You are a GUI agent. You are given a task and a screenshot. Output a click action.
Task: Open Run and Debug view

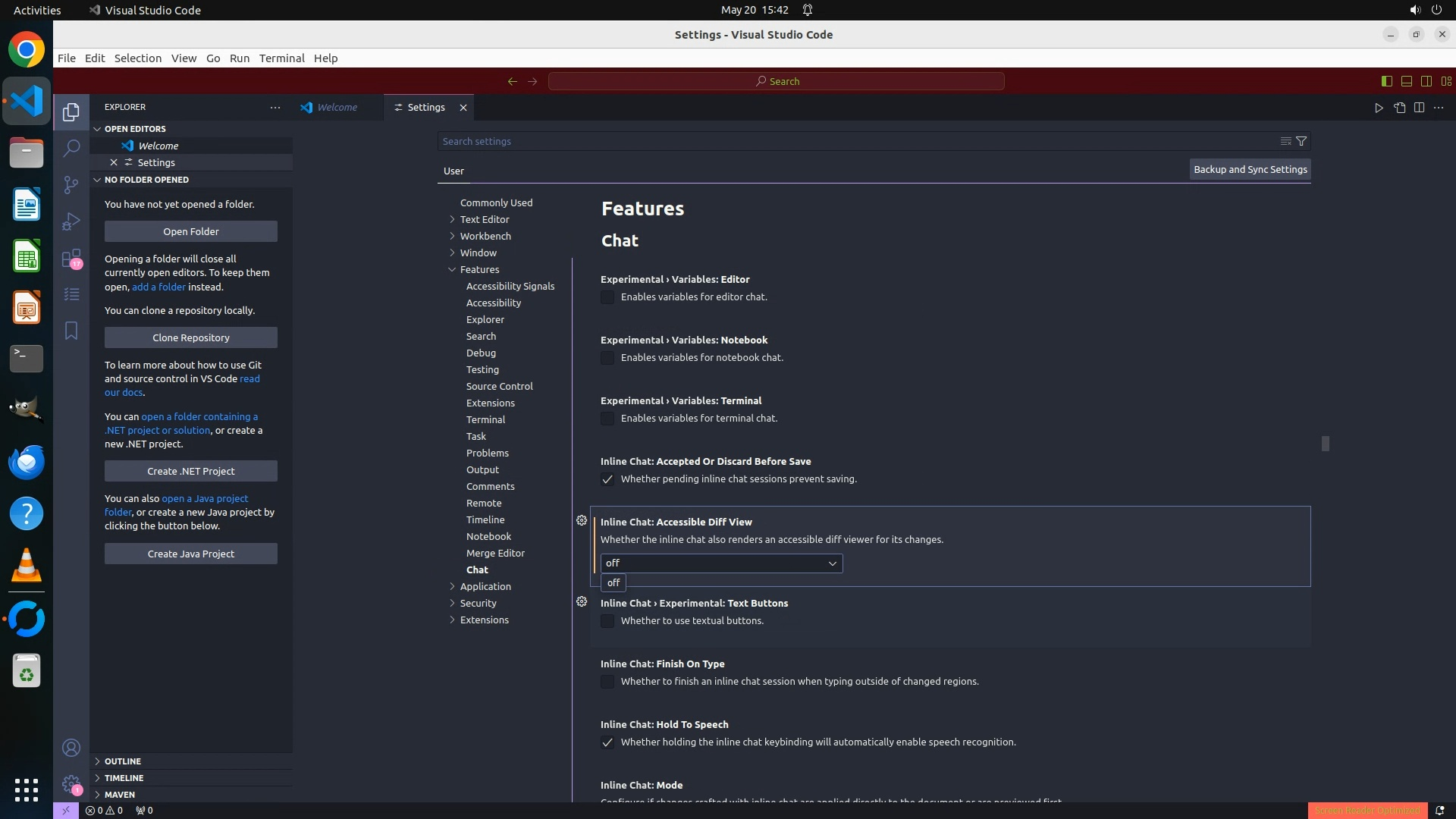coord(71,221)
